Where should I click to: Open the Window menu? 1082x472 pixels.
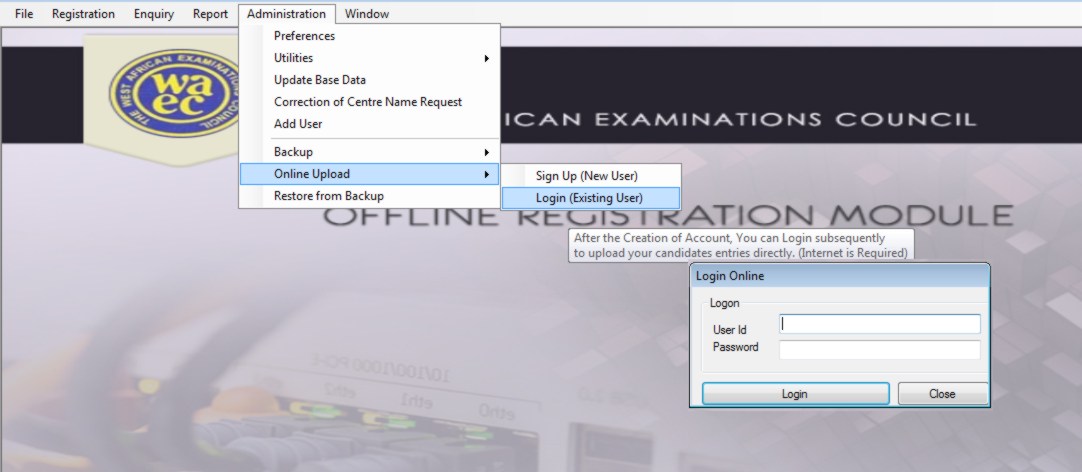366,14
